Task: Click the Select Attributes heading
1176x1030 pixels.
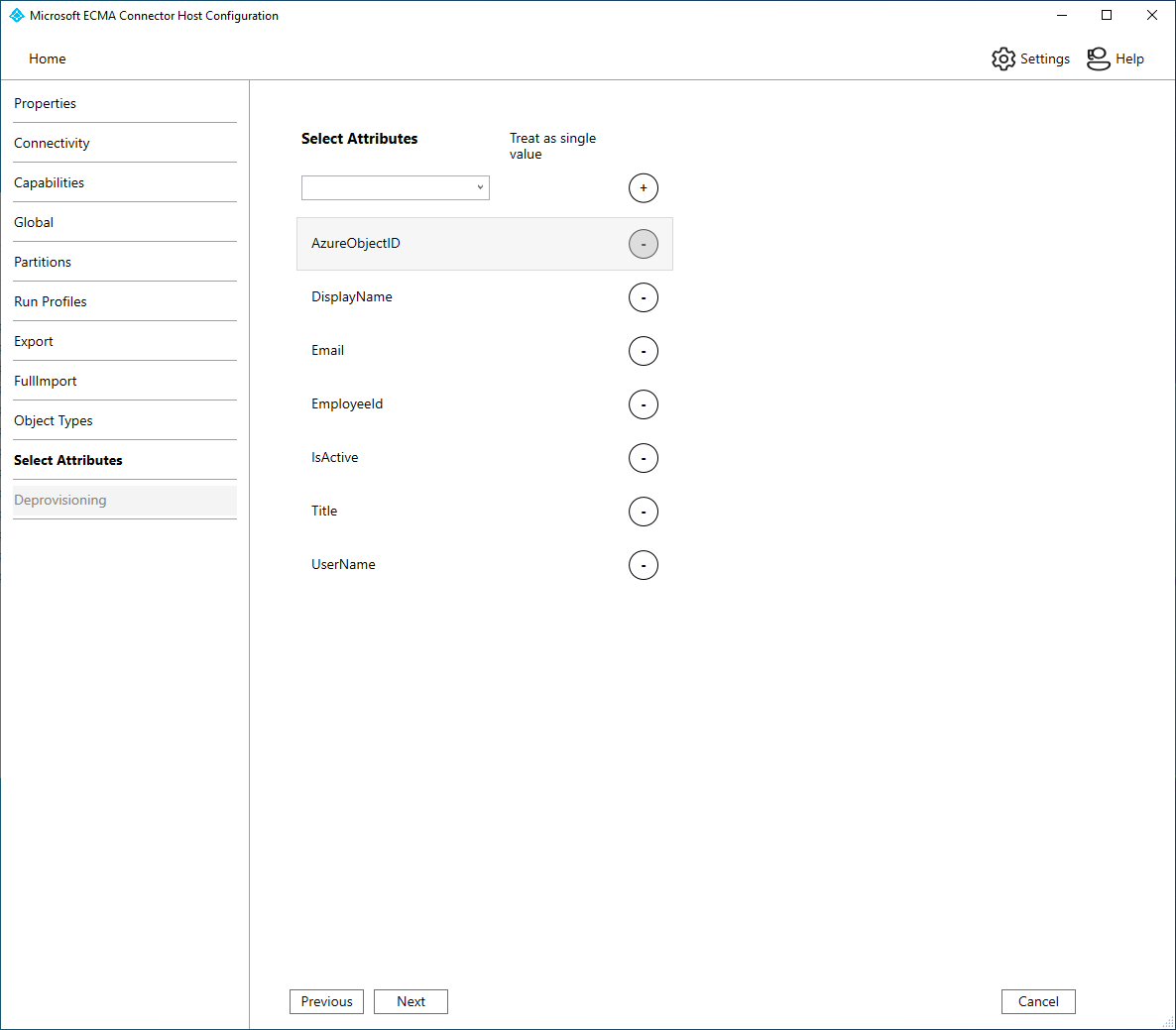Action: (359, 139)
